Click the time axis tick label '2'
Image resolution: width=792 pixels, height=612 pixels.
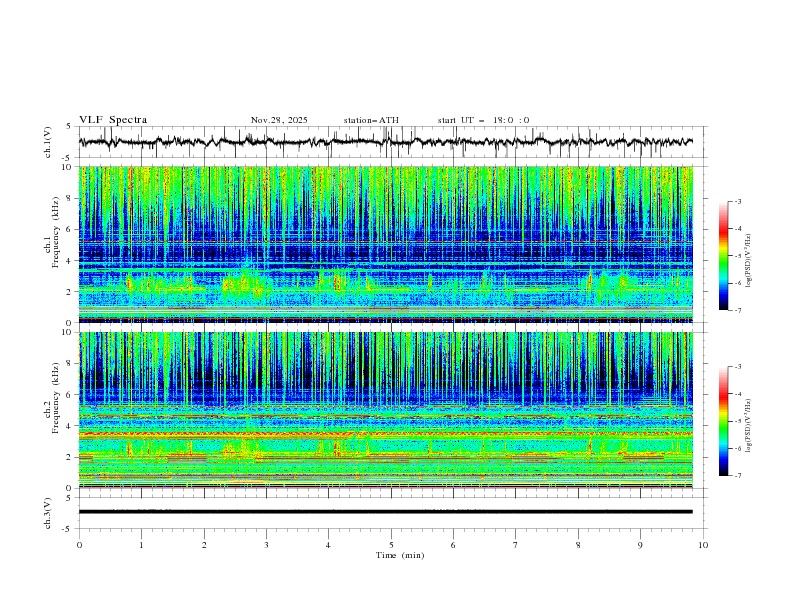coord(204,545)
